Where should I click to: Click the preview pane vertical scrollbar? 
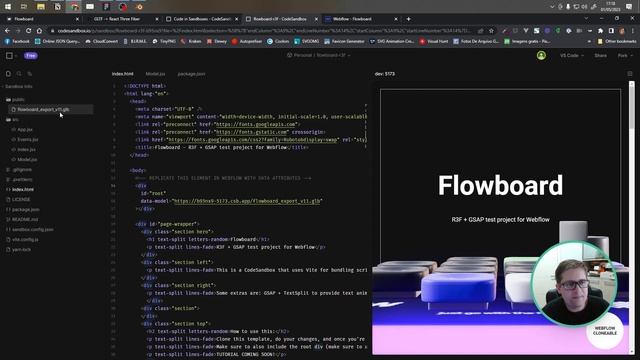pos(632,218)
